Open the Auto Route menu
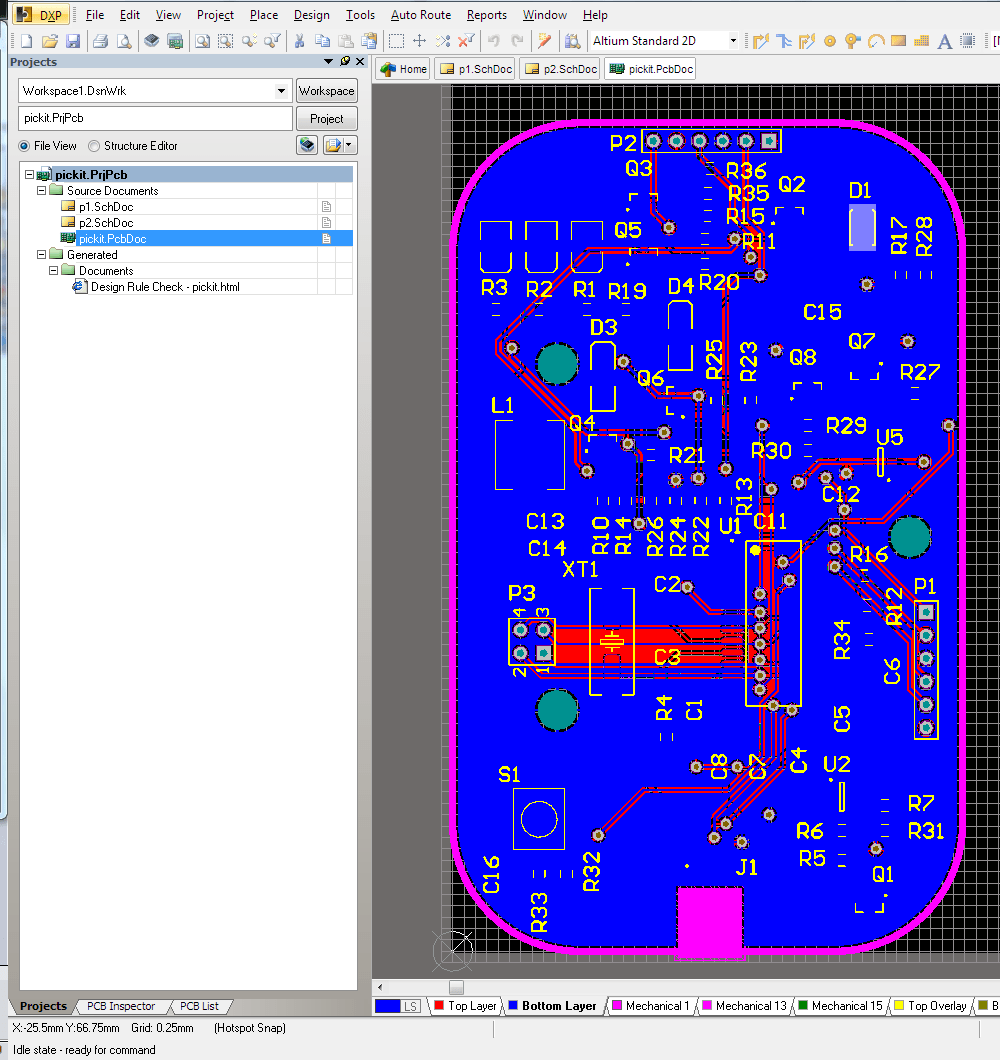Screen dimensions: 1000x1060 pos(420,14)
